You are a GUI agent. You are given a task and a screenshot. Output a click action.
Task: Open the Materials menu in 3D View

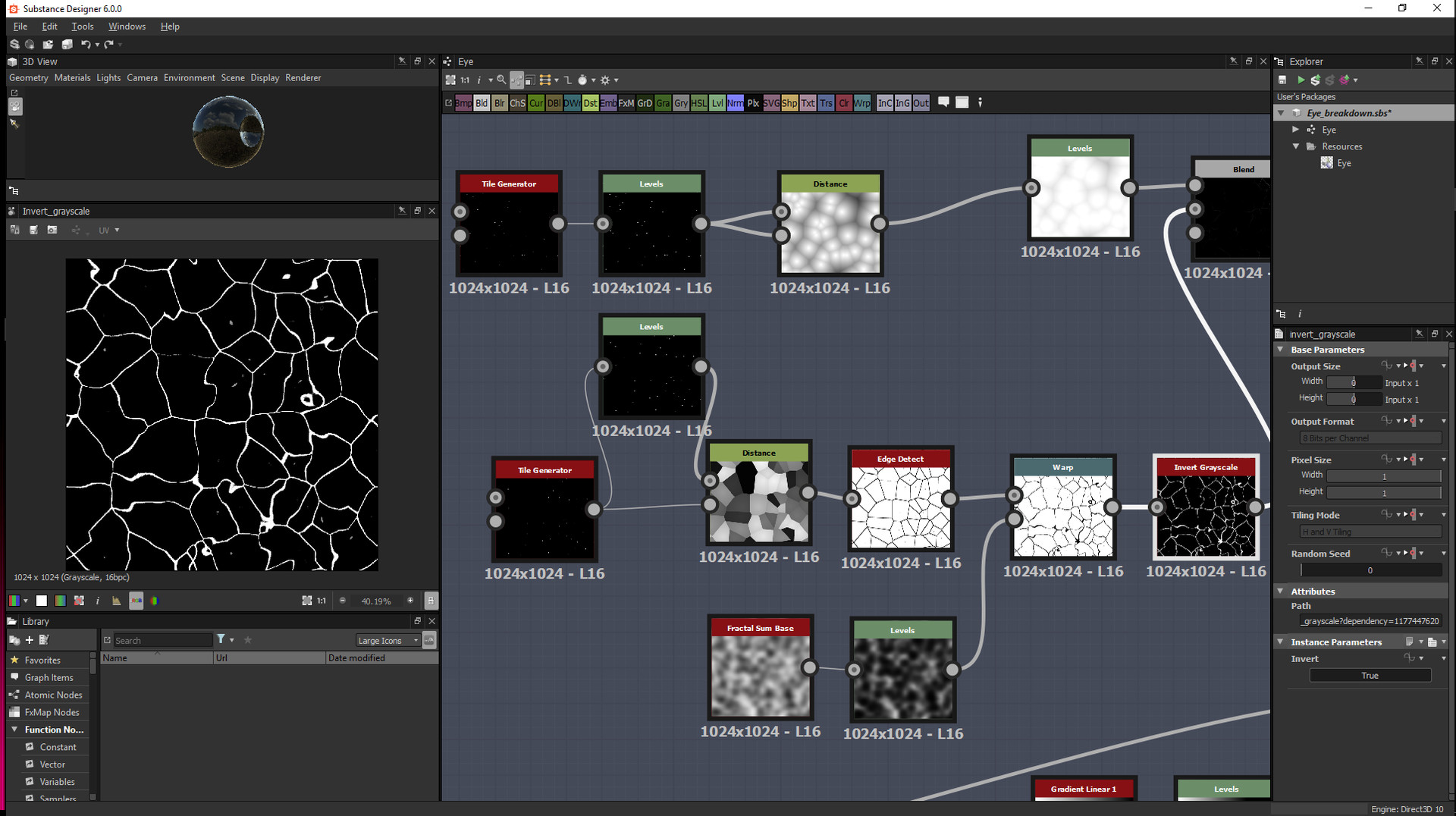72,78
